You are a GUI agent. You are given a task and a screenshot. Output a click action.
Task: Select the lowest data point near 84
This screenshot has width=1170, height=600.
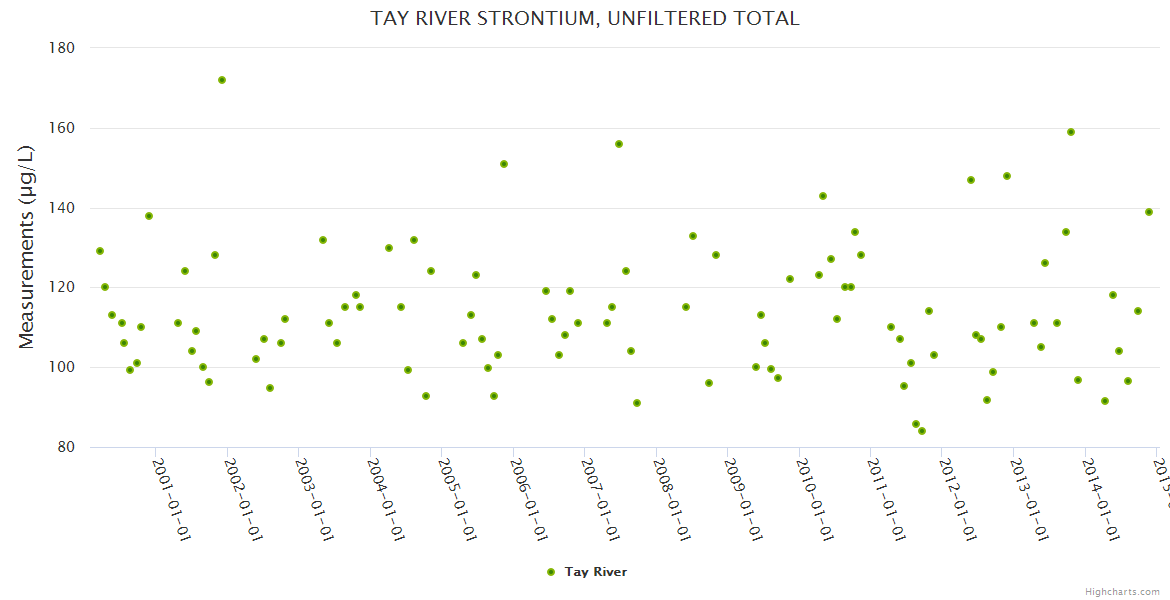(922, 431)
